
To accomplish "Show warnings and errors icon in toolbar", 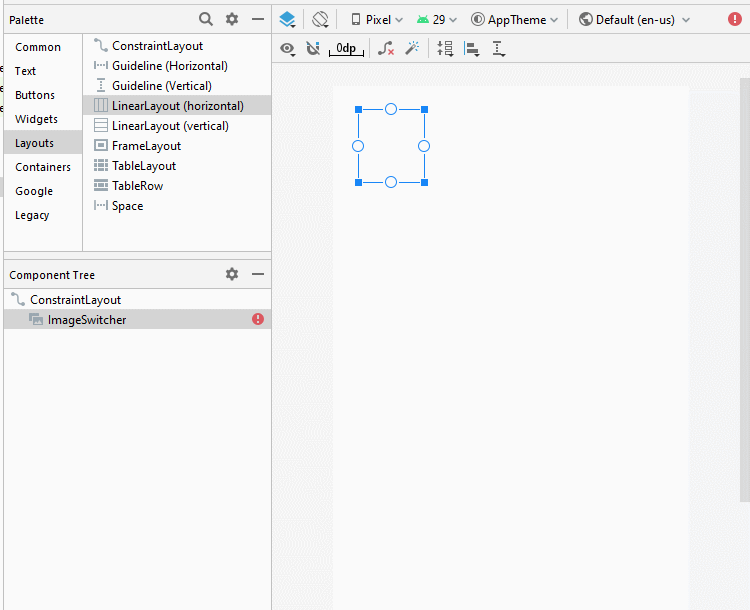I will (x=735, y=19).
